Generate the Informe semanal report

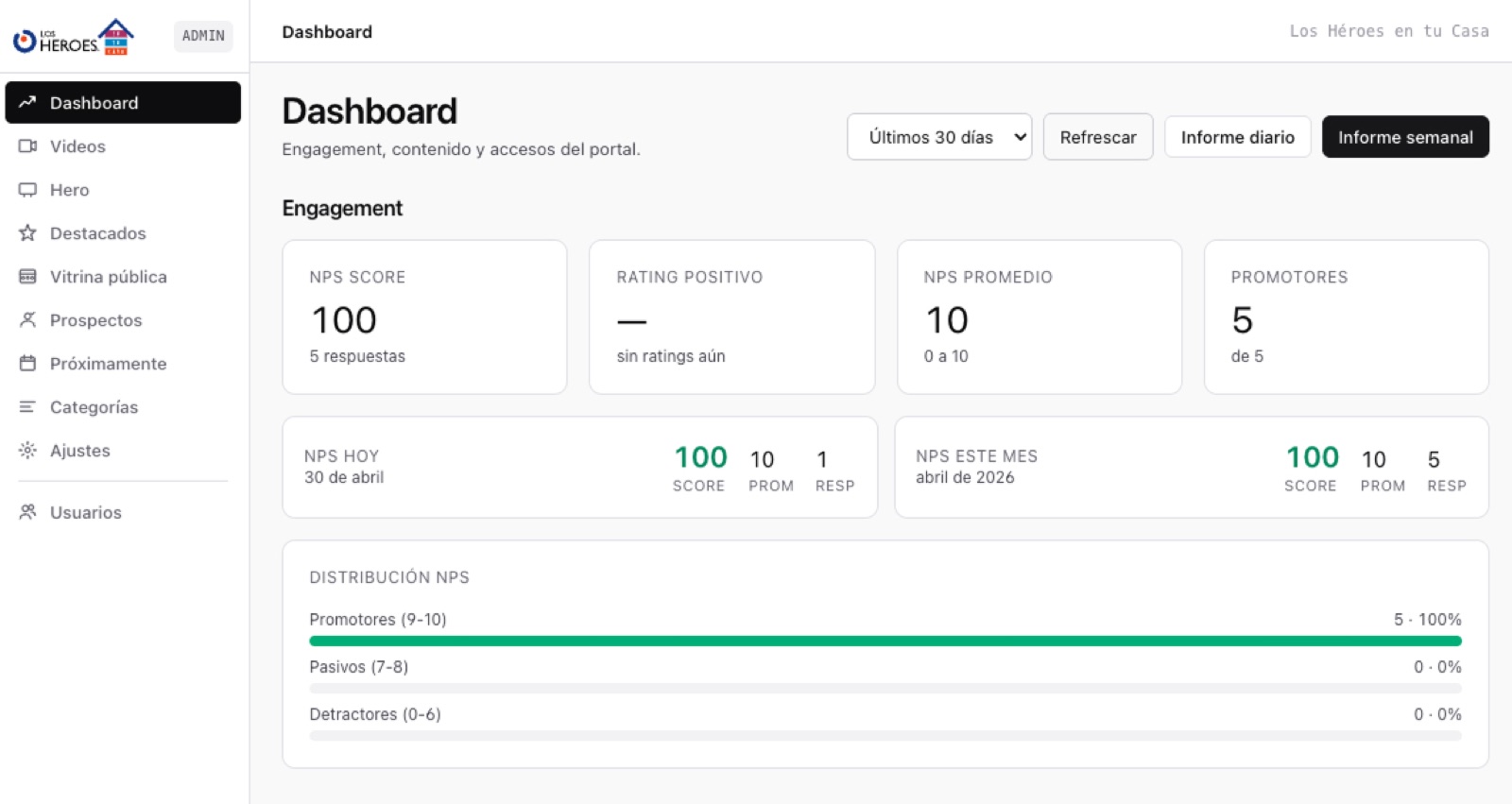pyautogui.click(x=1405, y=137)
